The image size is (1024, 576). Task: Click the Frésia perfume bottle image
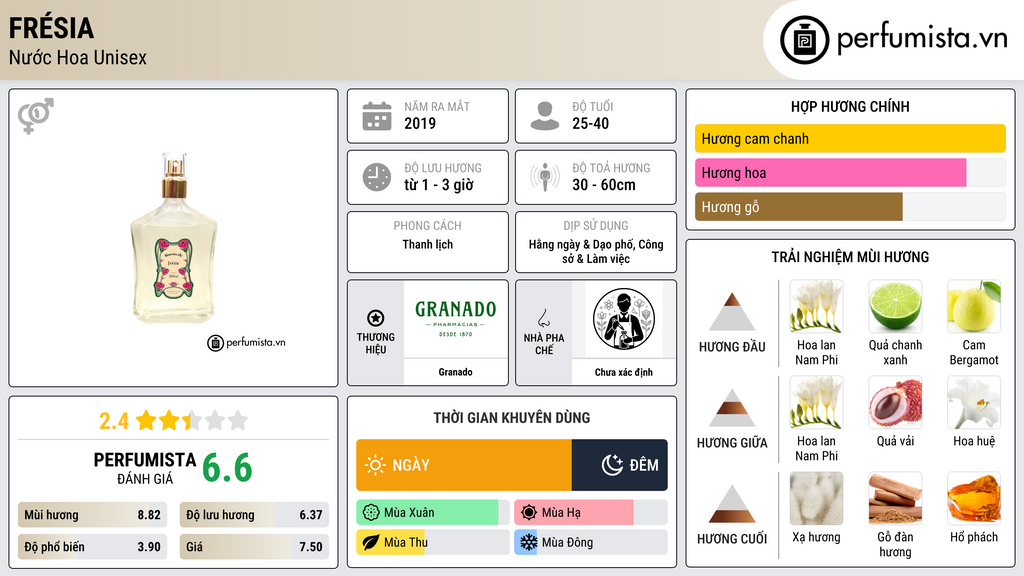tap(174, 238)
